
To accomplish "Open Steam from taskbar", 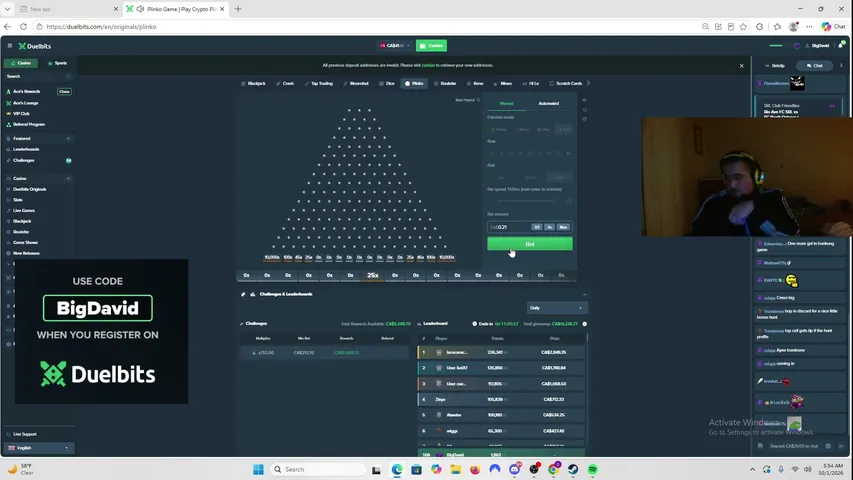I will click(x=573, y=469).
